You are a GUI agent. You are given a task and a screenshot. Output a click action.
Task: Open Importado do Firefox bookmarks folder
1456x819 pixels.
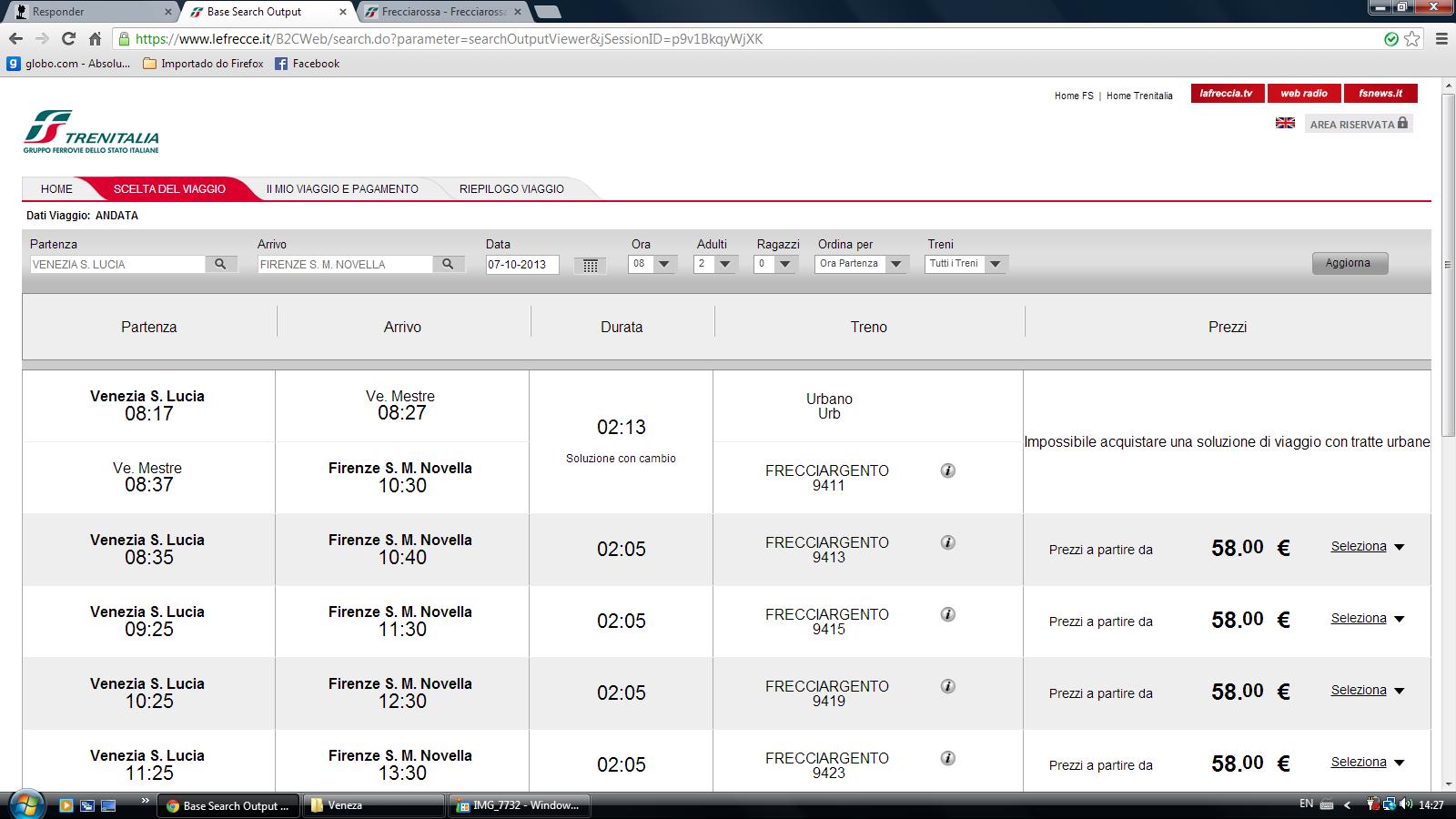[204, 64]
